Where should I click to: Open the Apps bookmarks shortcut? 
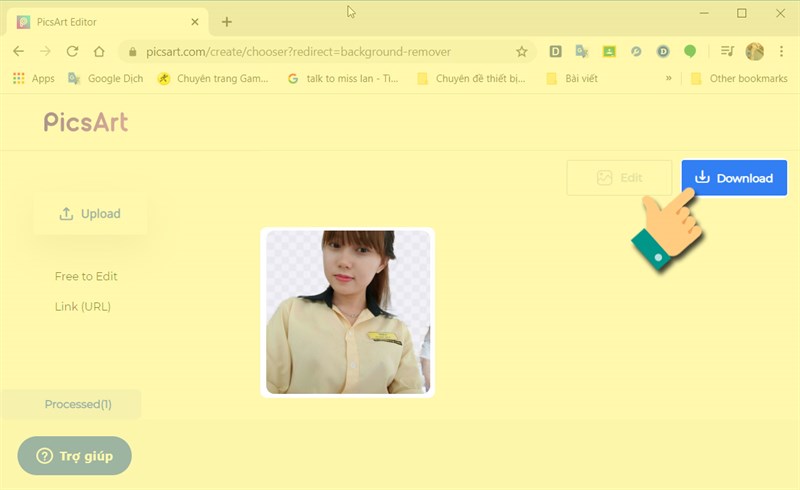[34, 78]
